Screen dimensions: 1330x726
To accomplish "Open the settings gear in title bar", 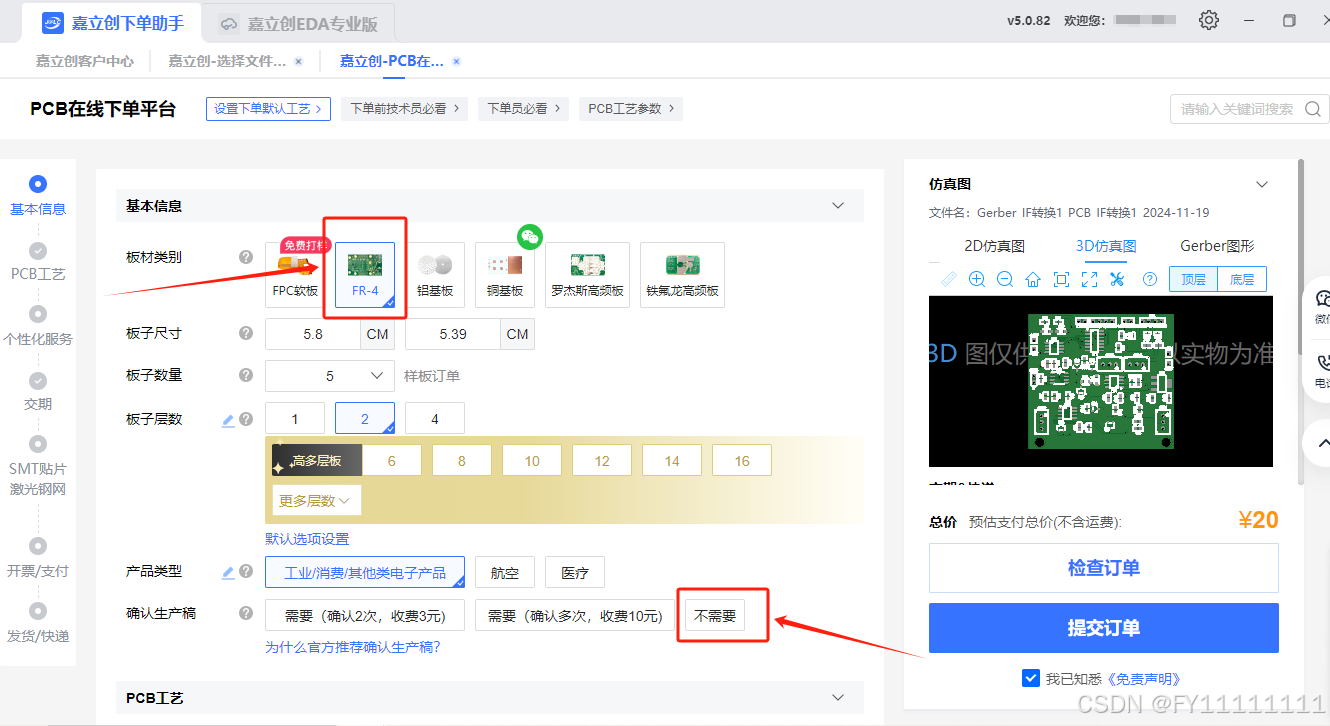I will pyautogui.click(x=1209, y=20).
